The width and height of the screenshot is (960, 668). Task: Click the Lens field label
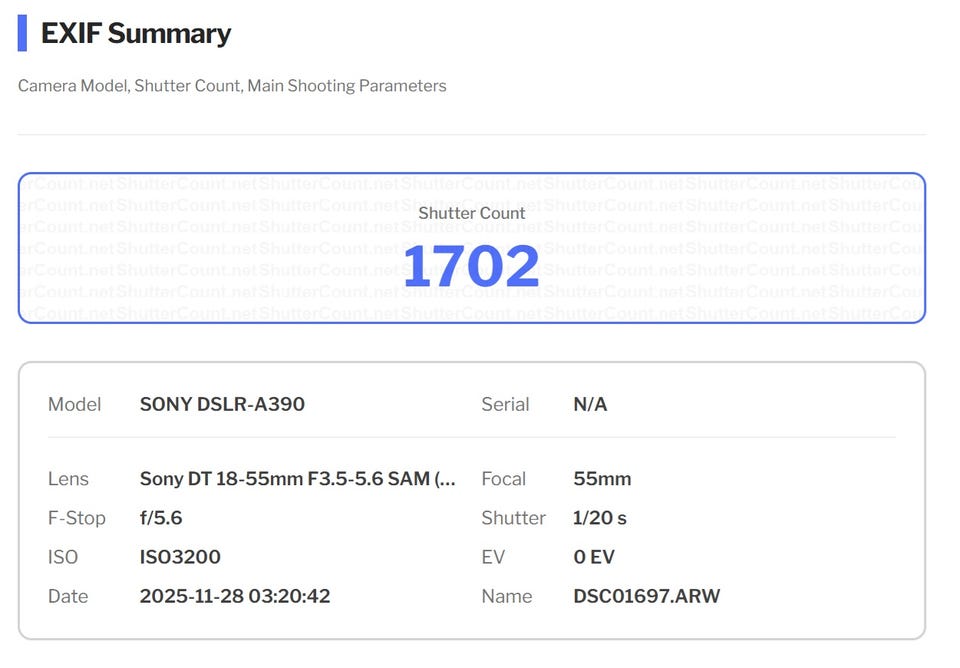click(x=68, y=479)
